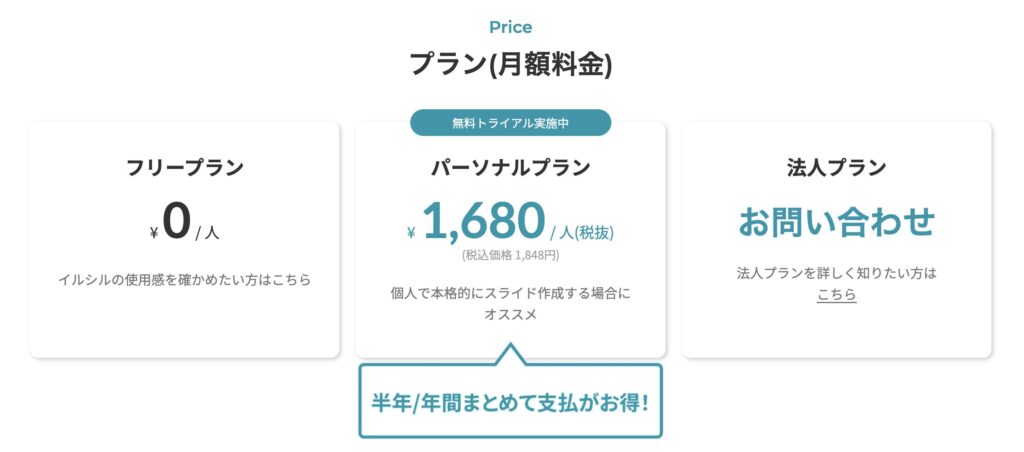Click the 税込価格 1,848円 note

click(510, 255)
